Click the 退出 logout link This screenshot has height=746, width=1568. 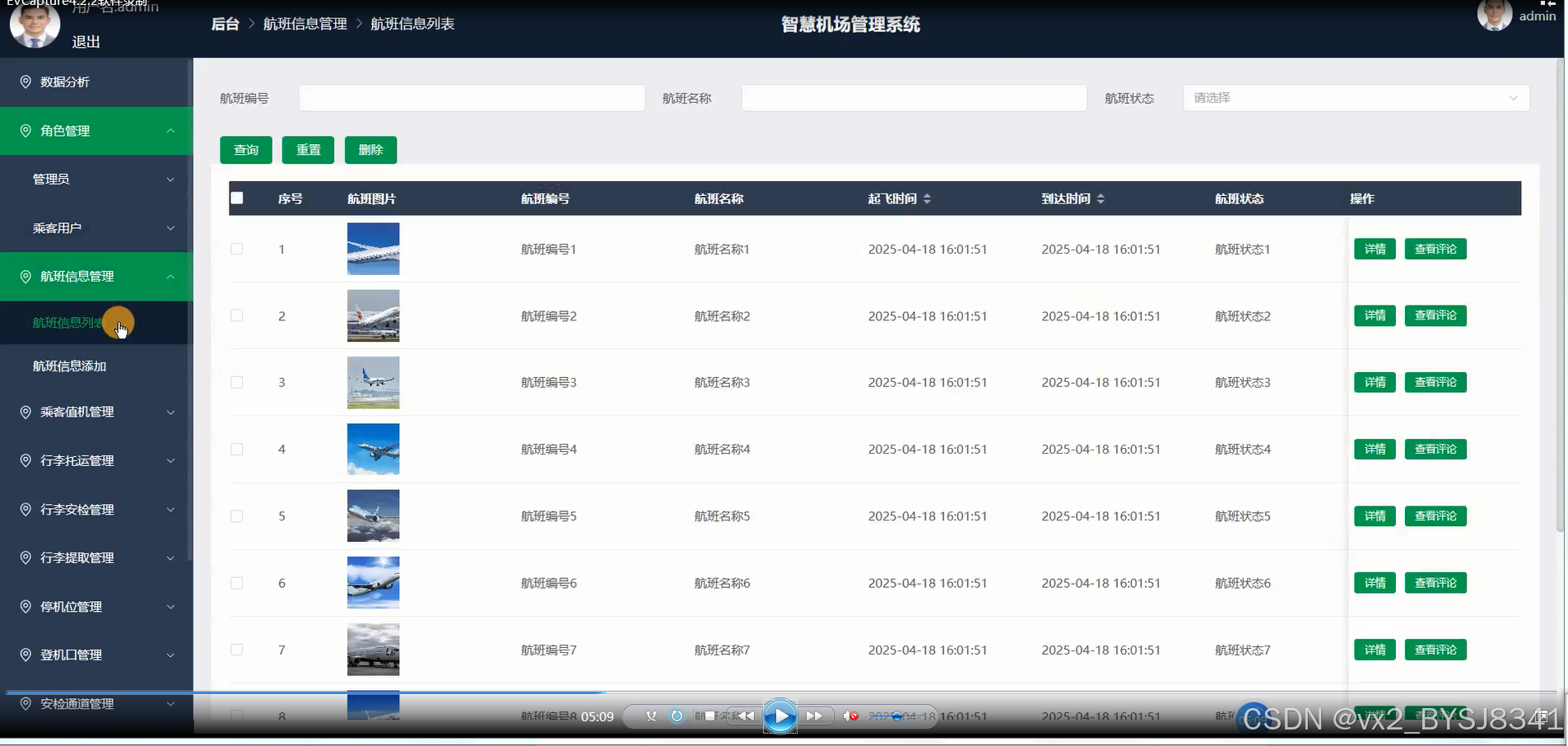86,42
